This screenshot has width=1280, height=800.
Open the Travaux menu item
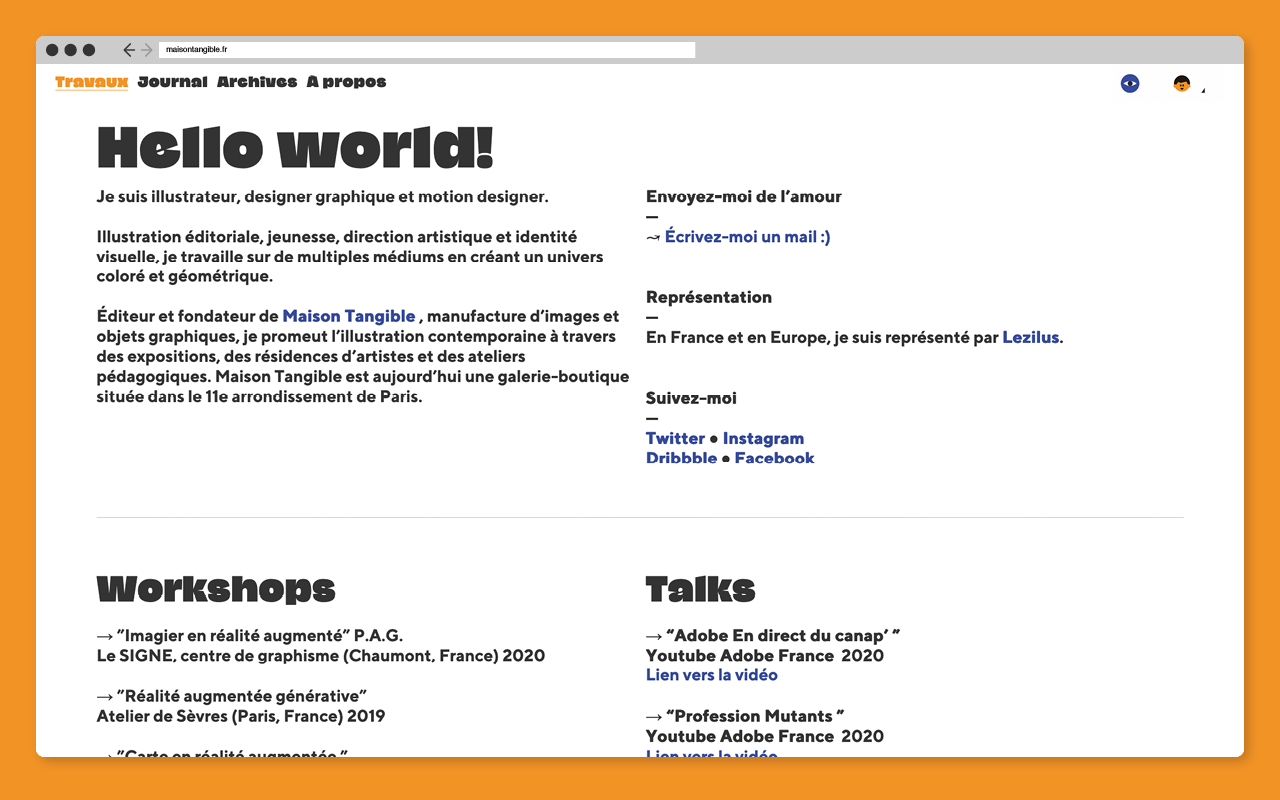click(x=91, y=82)
